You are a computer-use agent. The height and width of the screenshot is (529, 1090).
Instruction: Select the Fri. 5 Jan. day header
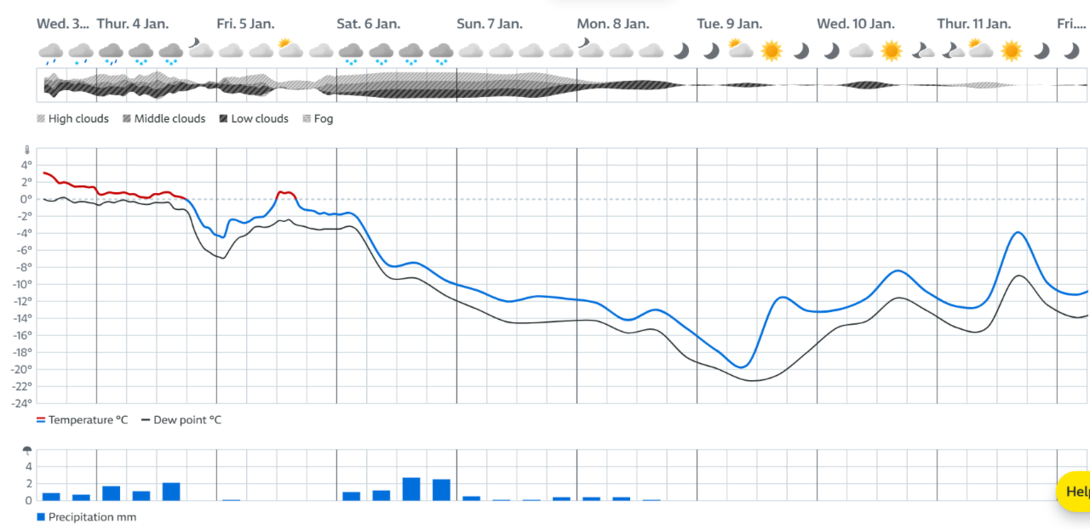point(246,24)
